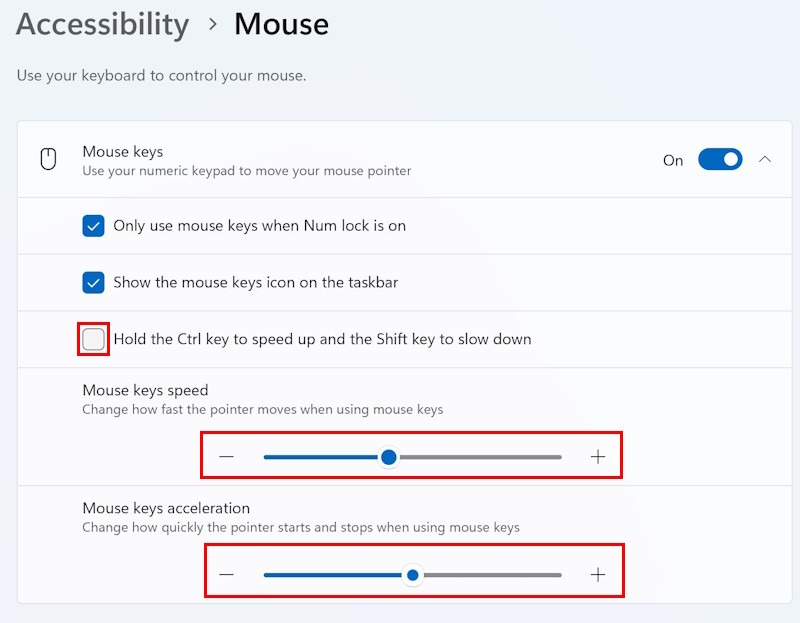Click the blue filled part of the speed slider
This screenshot has height=623, width=800.
[x=320, y=457]
